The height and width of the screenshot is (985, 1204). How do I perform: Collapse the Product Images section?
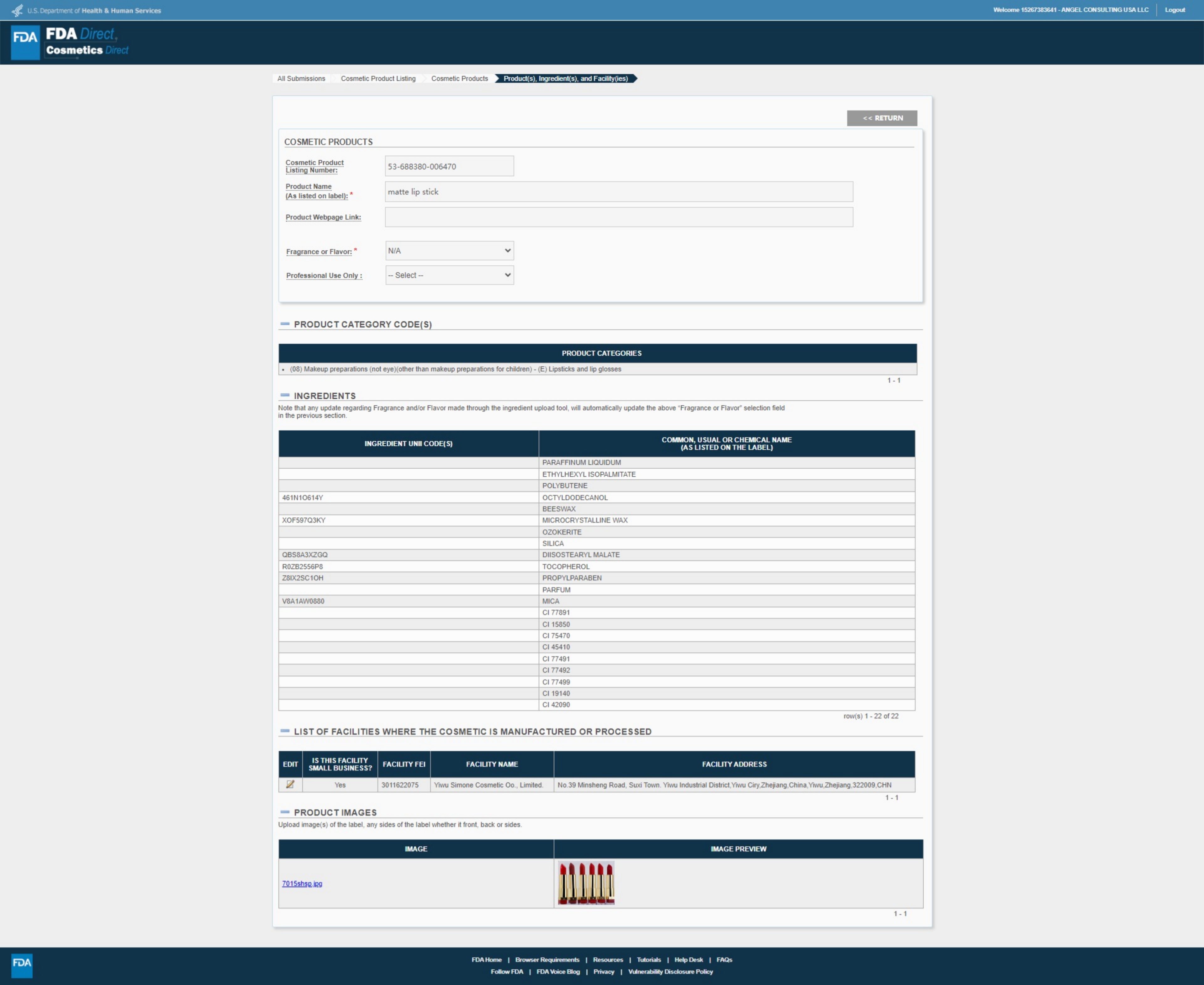point(285,812)
